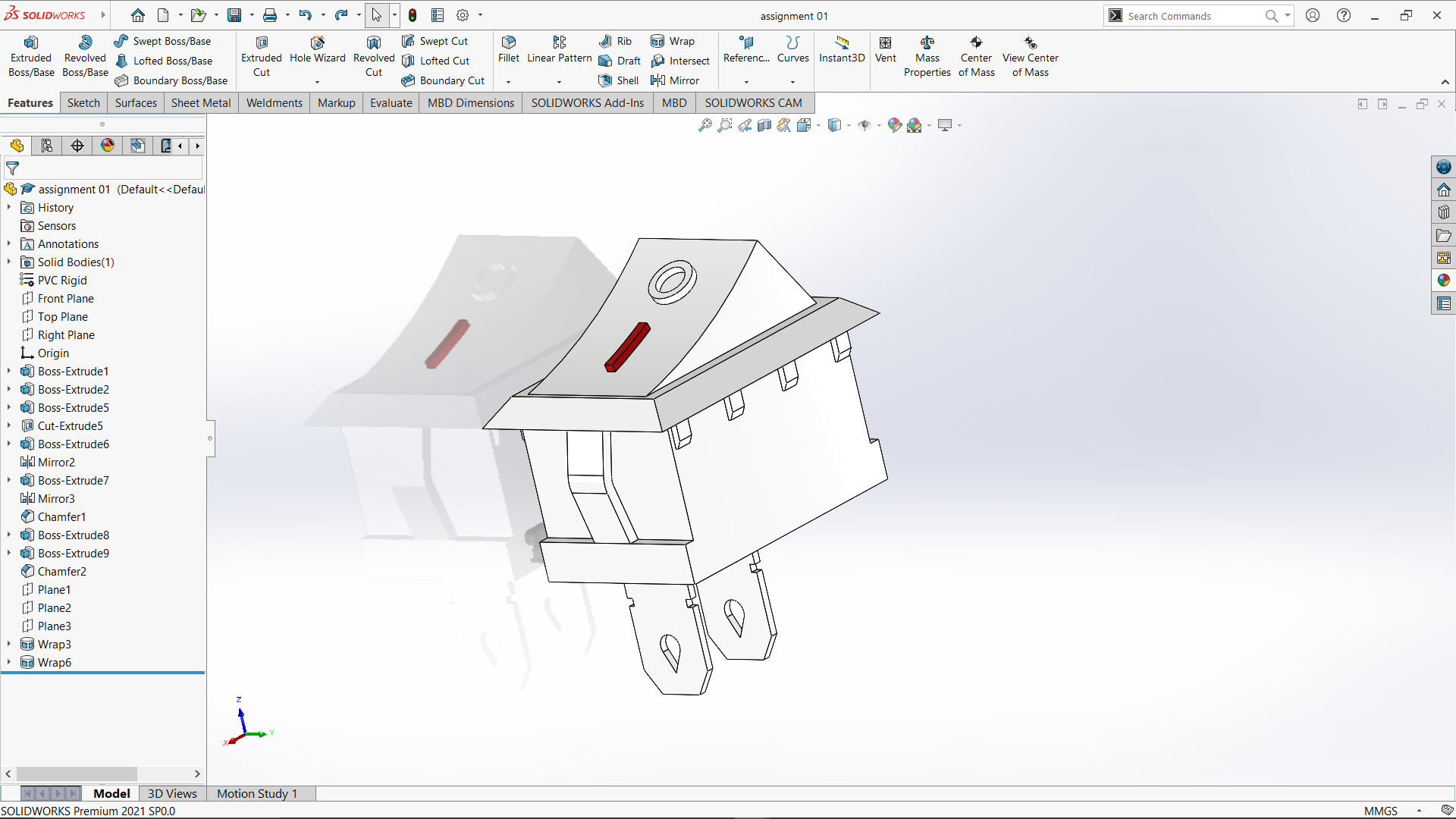This screenshot has width=1456, height=819.
Task: Activate the Shell feature
Action: (x=618, y=80)
